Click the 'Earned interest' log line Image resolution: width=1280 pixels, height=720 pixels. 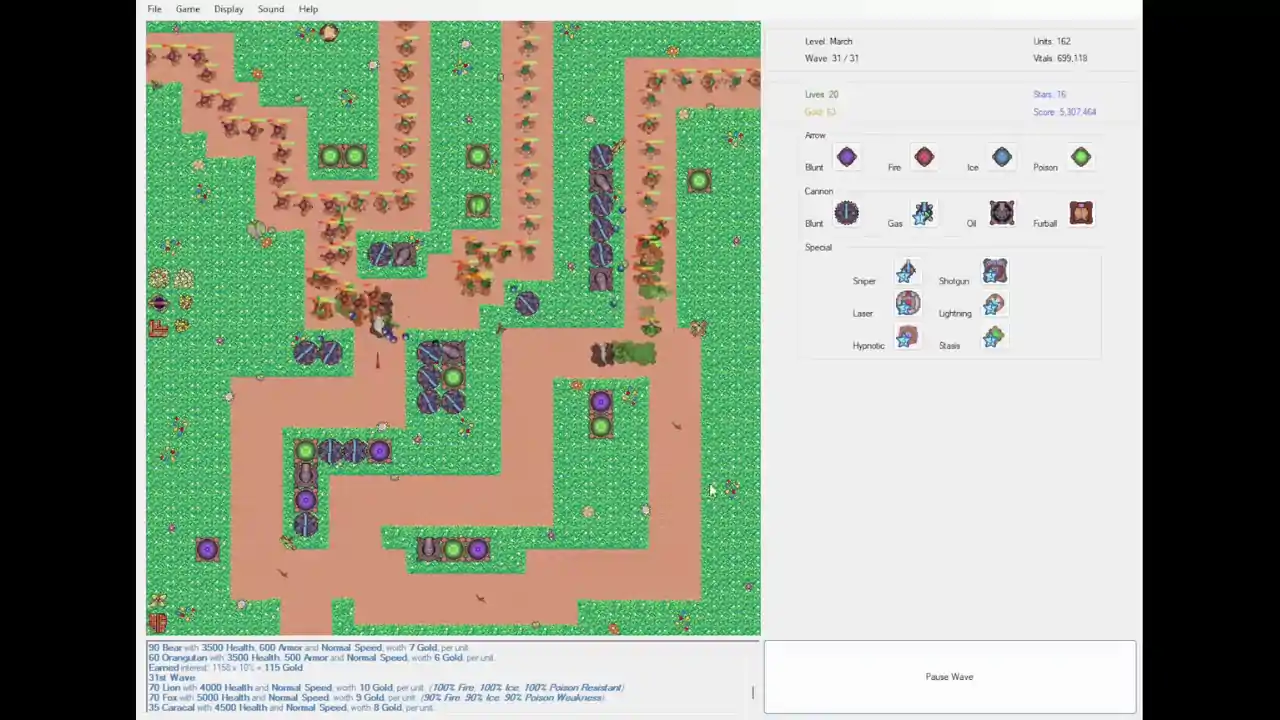pos(225,668)
